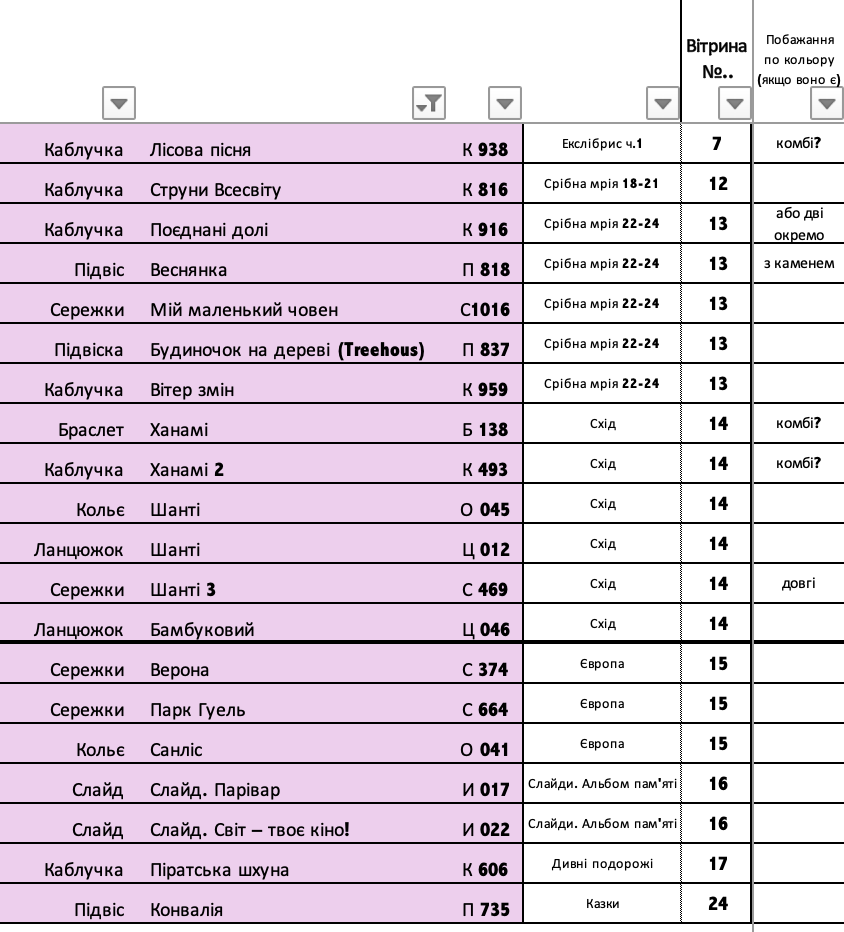This screenshot has height=932, width=844.
Task: Select the cell Екслібрис ч.1
Action: [x=602, y=143]
